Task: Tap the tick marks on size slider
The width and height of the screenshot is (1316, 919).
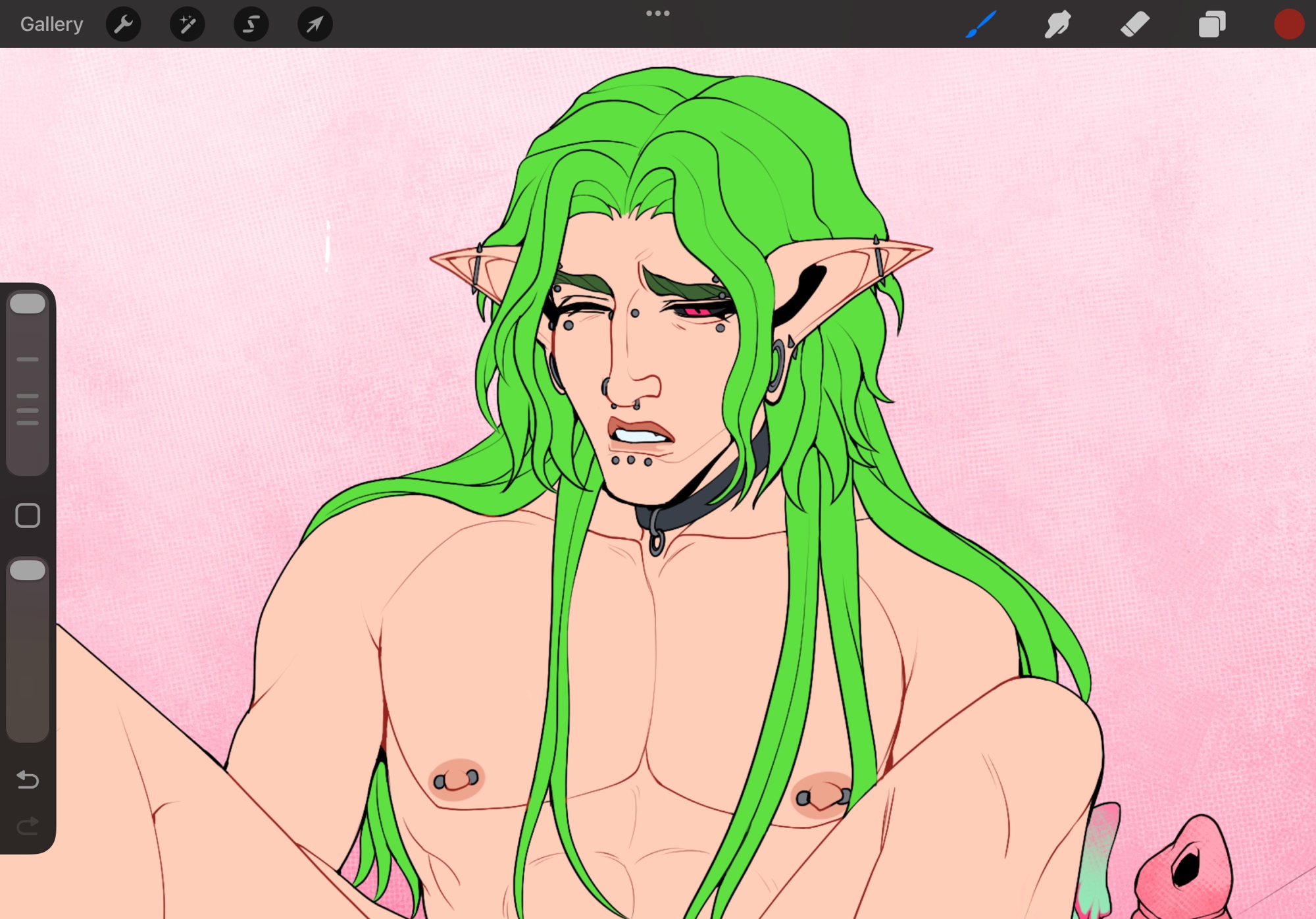Action: coord(28,408)
